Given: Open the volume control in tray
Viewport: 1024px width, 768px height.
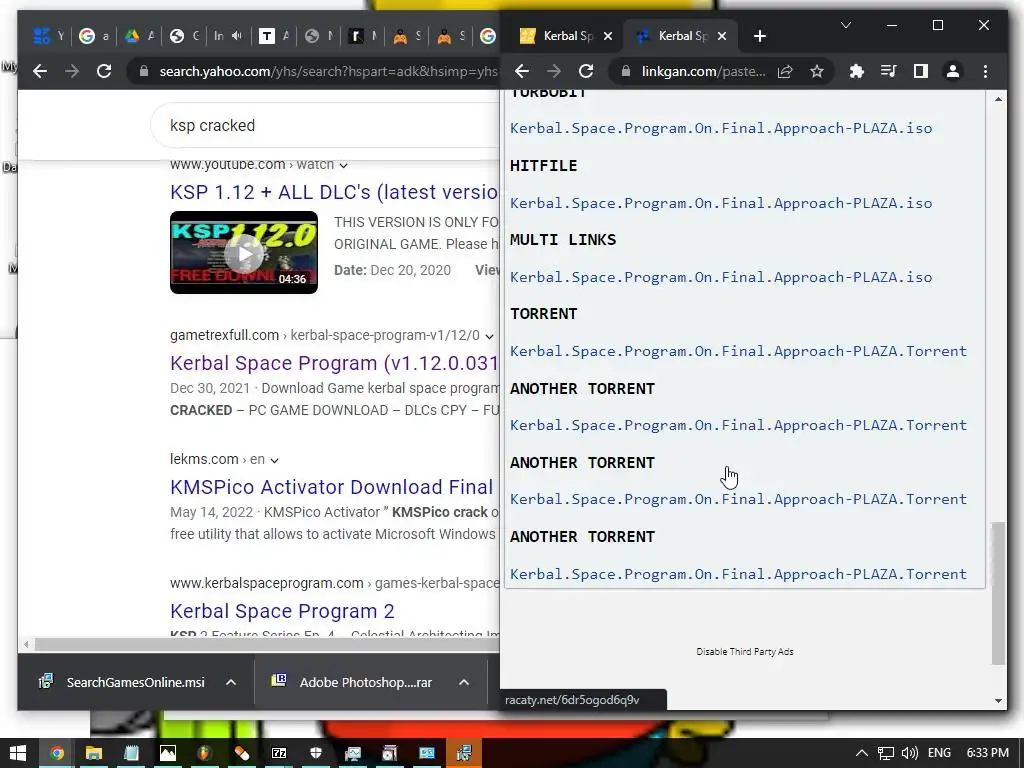Looking at the screenshot, I should [909, 753].
